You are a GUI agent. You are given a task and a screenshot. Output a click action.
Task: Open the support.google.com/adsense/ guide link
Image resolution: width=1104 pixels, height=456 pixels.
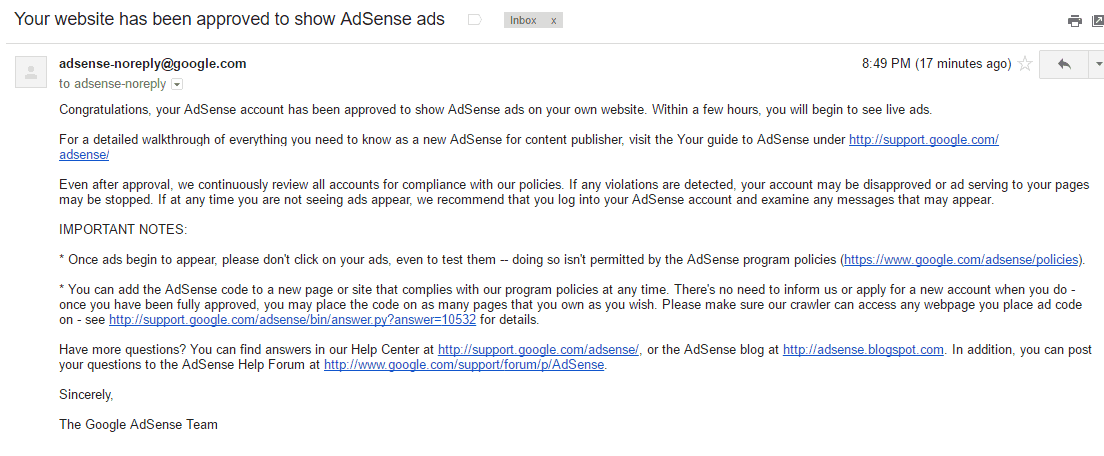[923, 139]
